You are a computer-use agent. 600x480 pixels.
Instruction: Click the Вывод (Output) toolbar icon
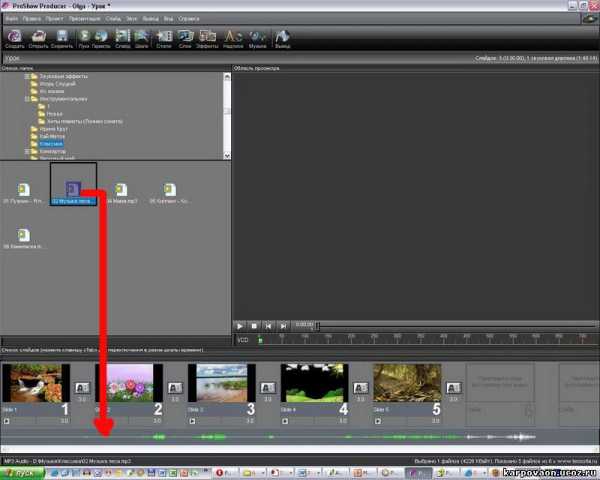[x=282, y=38]
